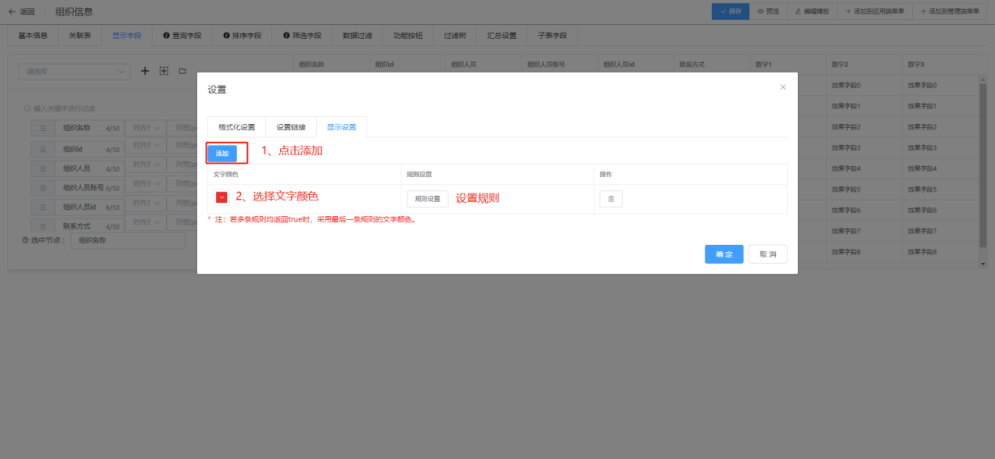Viewport: 995px width, 459px height.
Task: Open the red text color swatch
Action: point(221,198)
